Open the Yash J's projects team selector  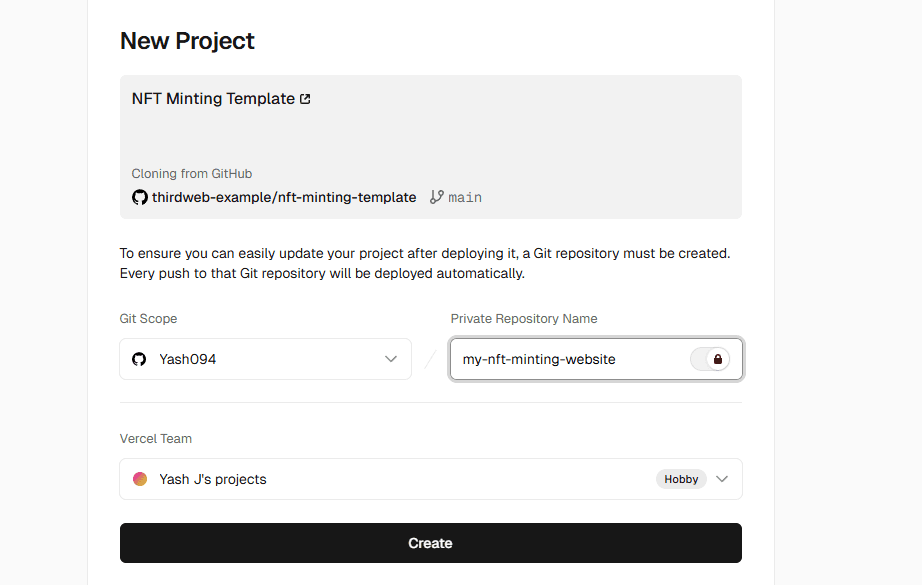400,479
